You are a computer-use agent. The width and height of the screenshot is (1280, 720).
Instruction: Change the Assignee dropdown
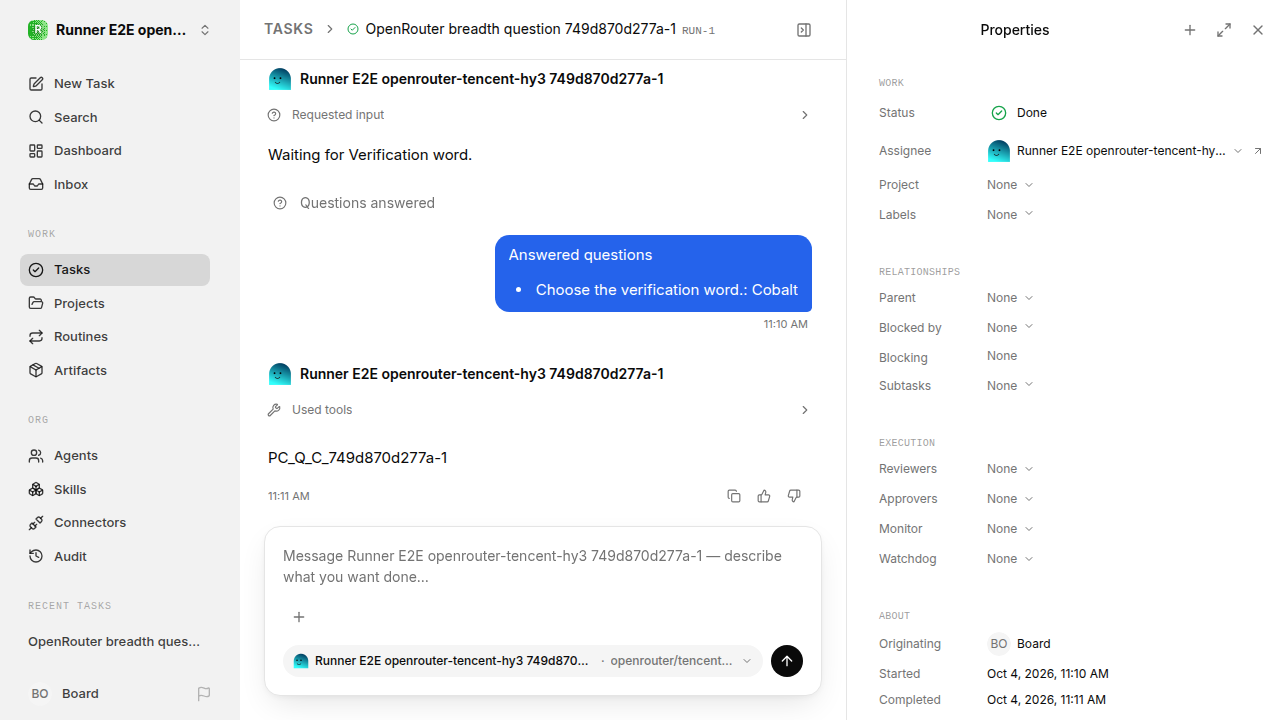tap(1114, 151)
